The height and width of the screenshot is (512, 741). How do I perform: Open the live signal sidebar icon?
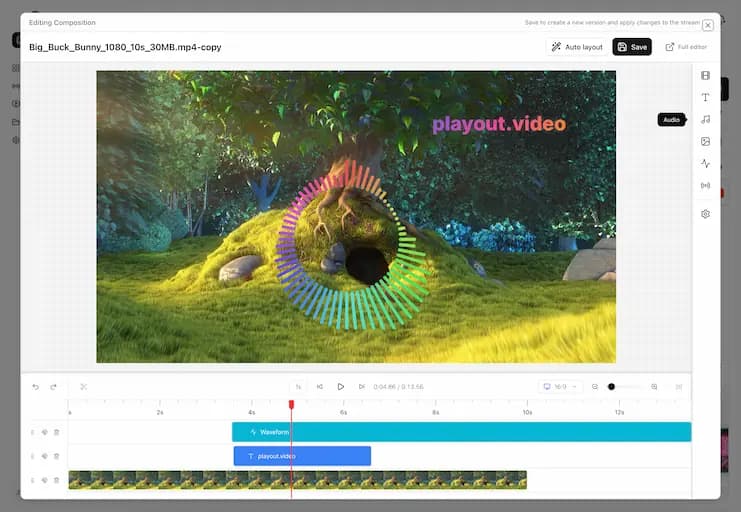coord(705,185)
